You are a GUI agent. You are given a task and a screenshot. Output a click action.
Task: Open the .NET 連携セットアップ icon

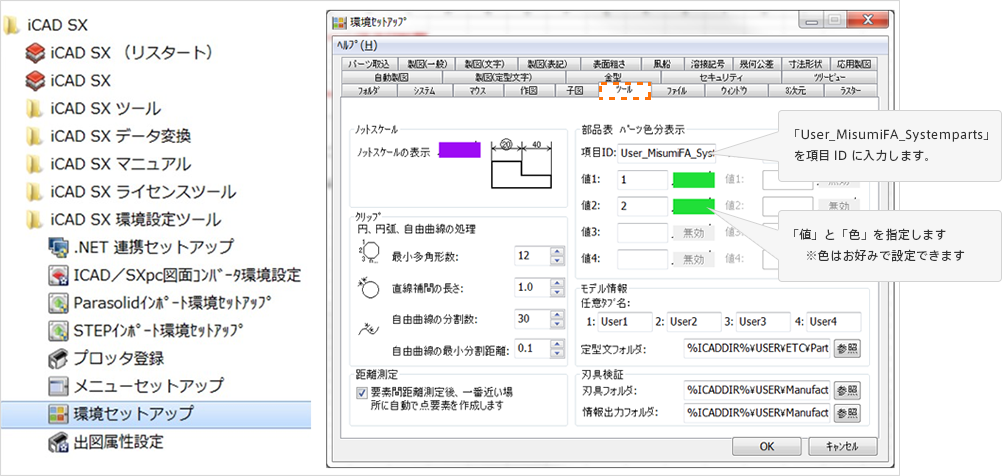coord(58,245)
